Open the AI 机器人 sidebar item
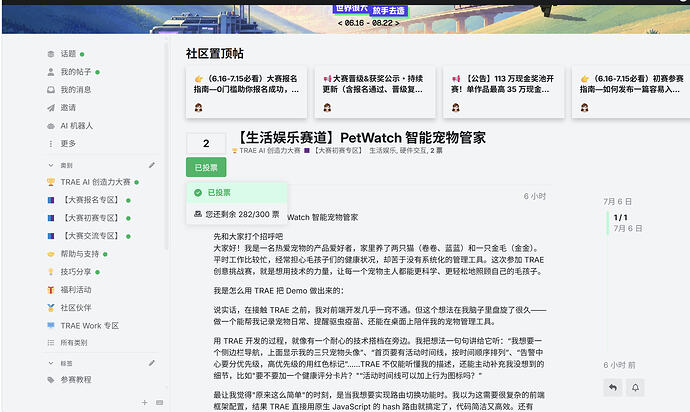 point(70,126)
